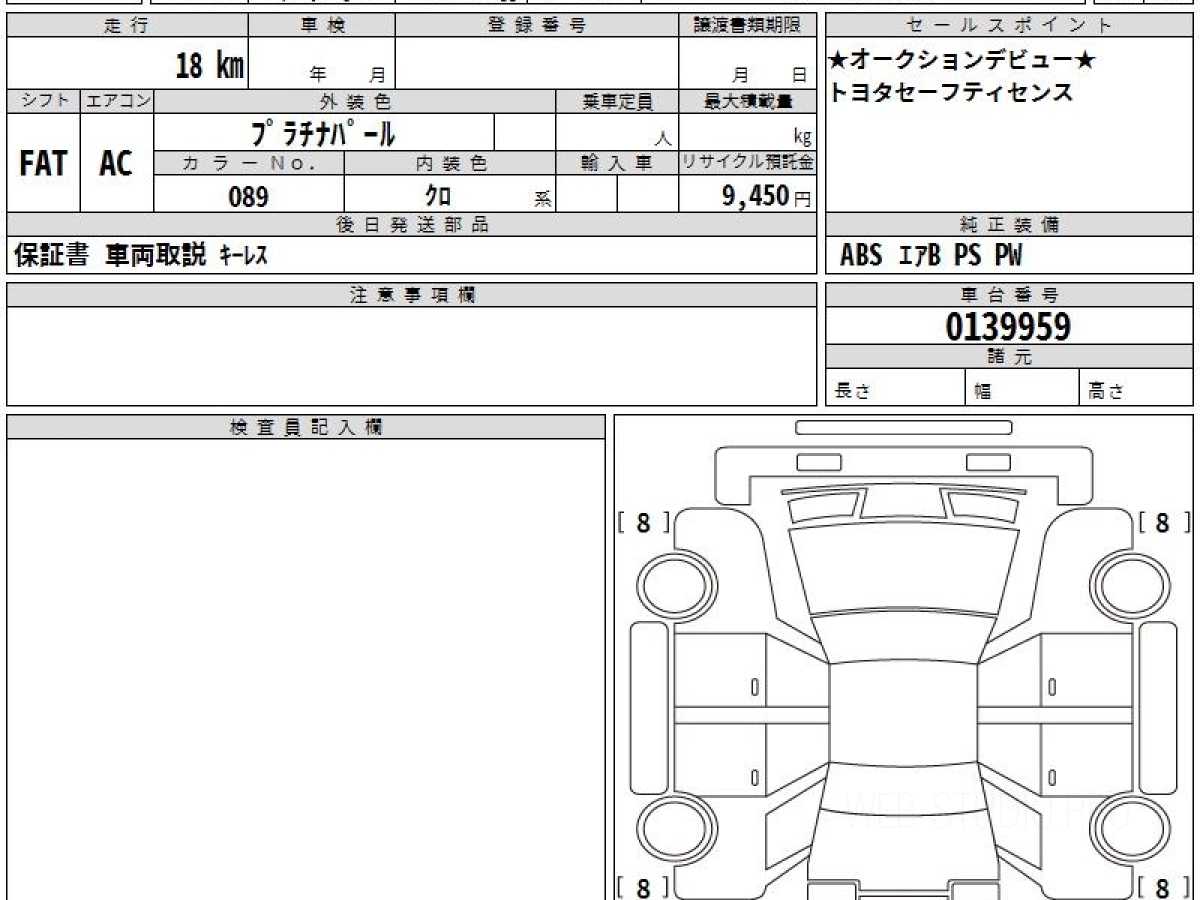The image size is (1200, 900).
Task: Click the upper-left tire rating [8]
Action: (644, 522)
